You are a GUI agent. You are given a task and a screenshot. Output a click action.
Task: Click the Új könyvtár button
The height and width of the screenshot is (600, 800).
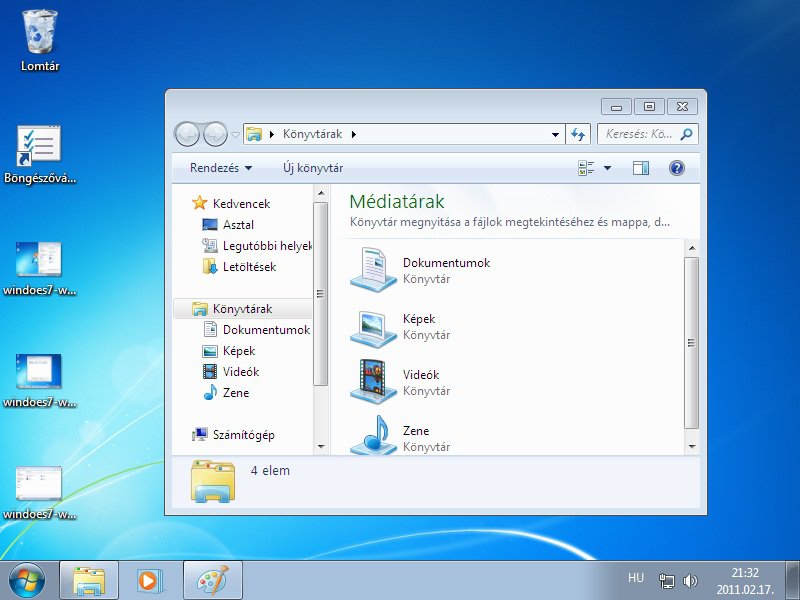313,168
